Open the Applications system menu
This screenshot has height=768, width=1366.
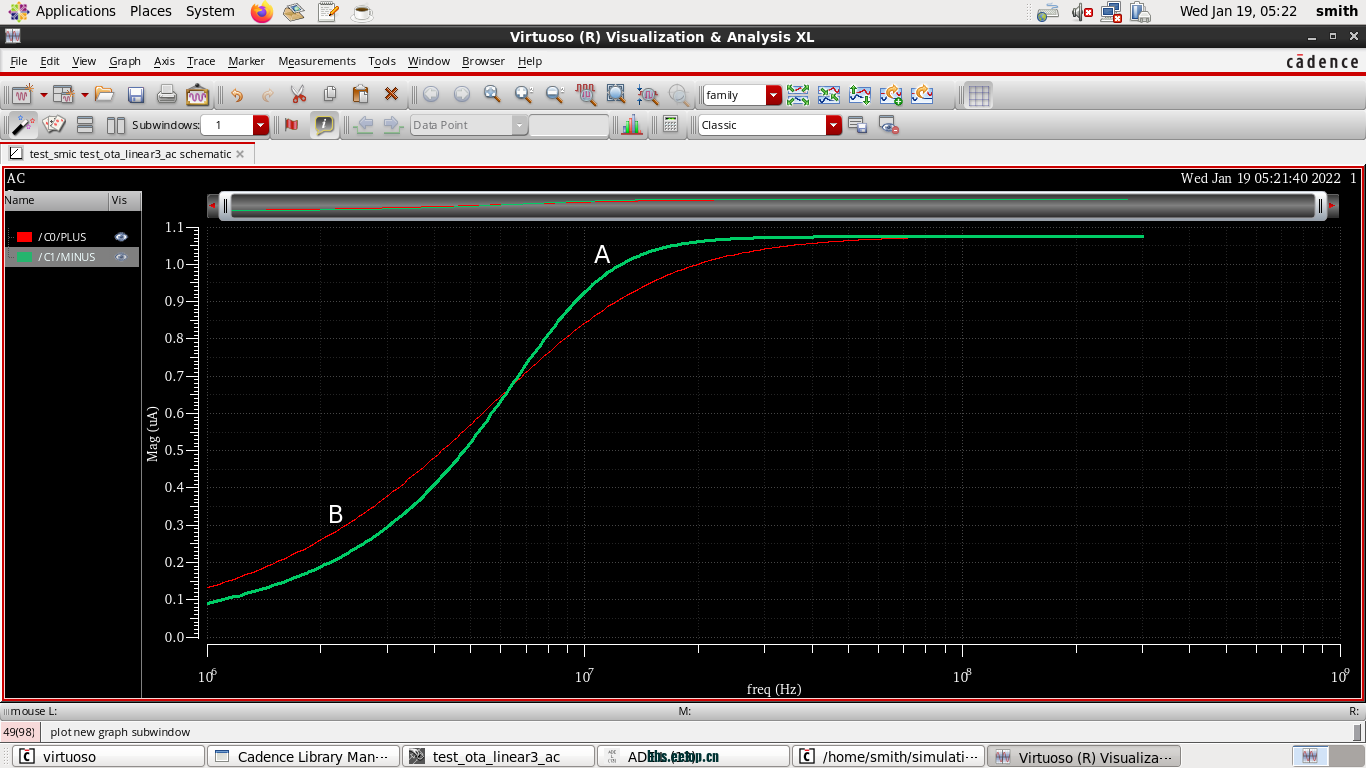click(62, 11)
